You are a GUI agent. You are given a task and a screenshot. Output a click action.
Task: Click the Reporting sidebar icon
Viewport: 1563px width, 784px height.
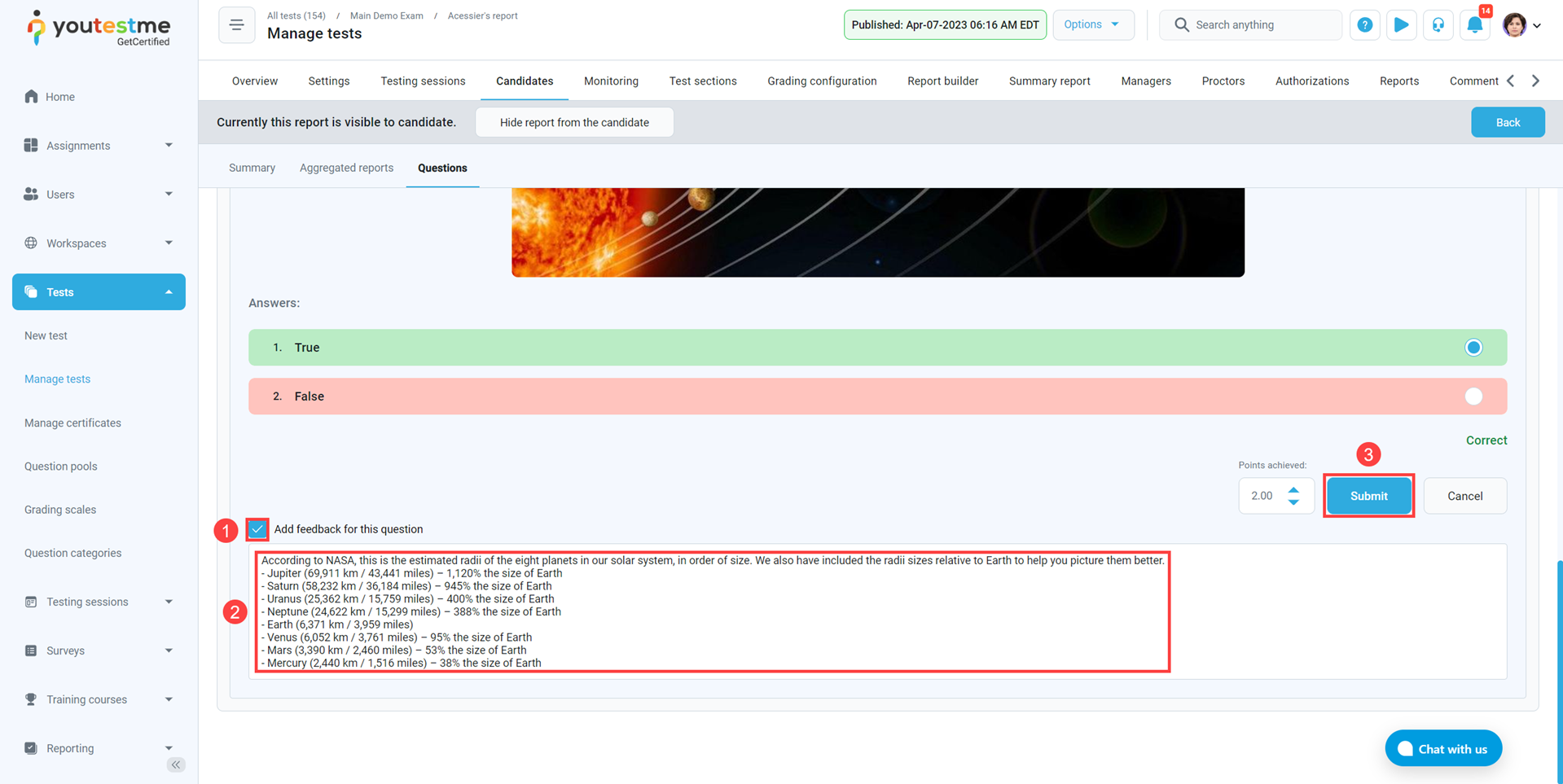[31, 748]
